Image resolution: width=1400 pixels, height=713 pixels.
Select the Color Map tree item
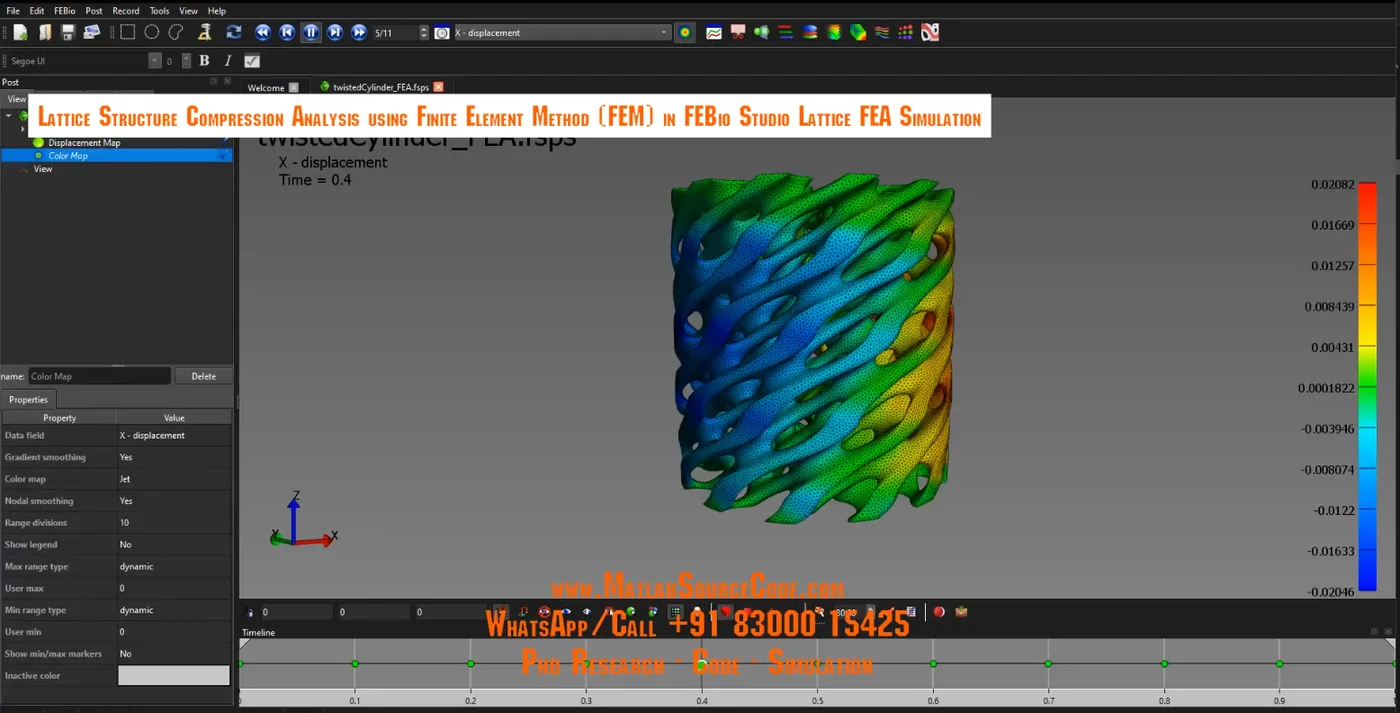[x=68, y=156]
